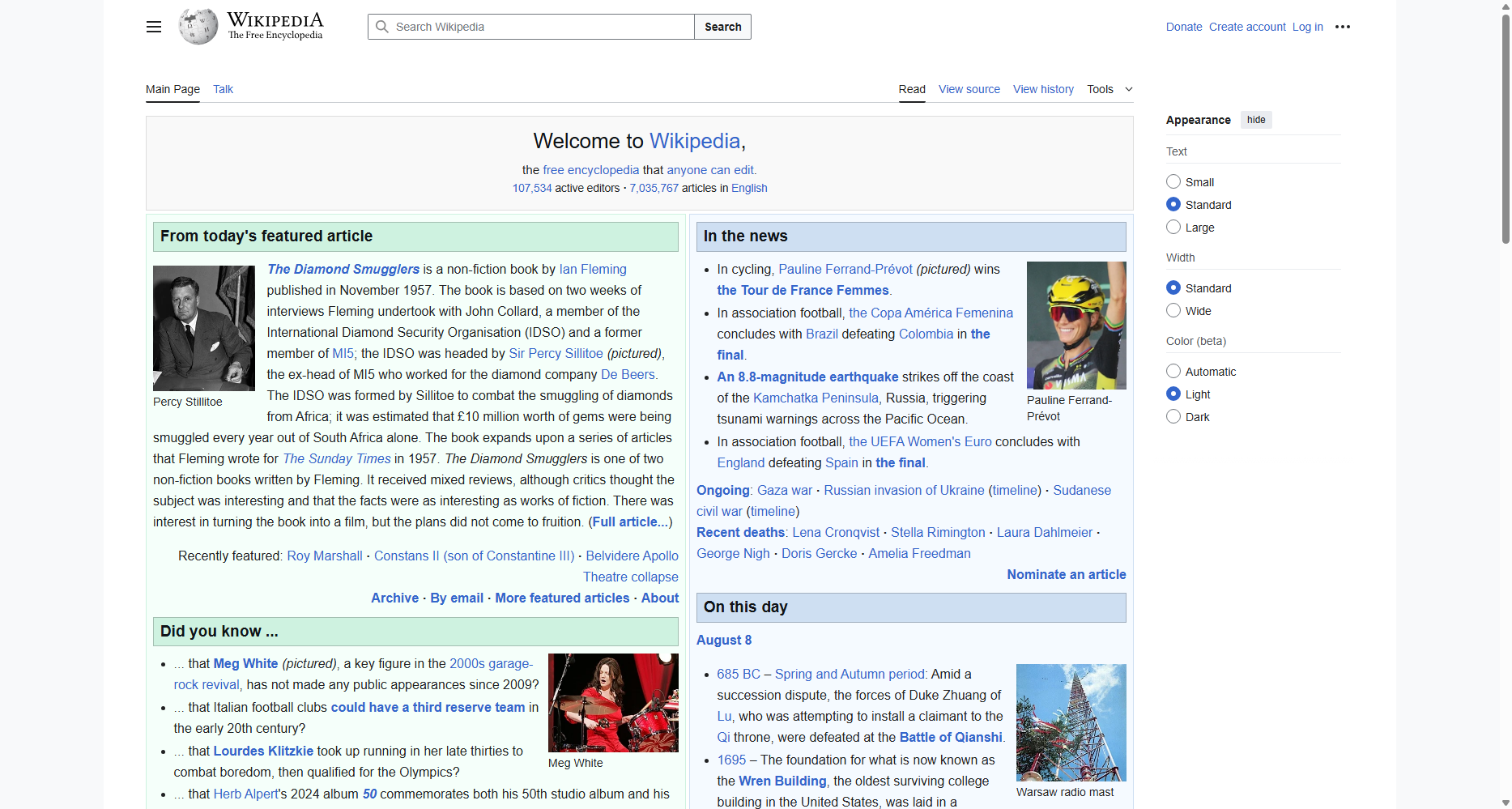Open the Stella Rimington link
Screen dimensions: 1512x809
(938, 532)
